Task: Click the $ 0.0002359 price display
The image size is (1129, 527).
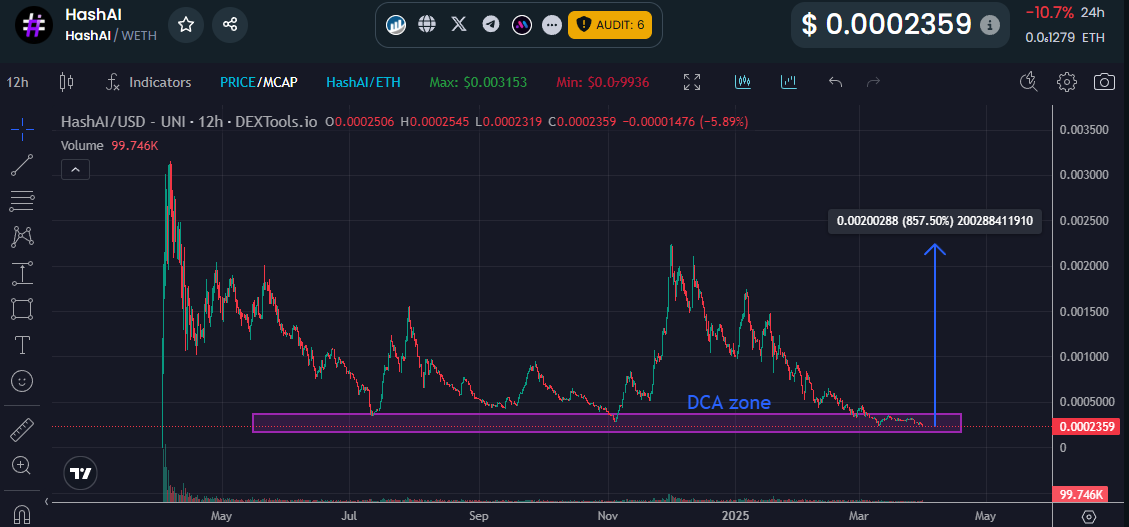Action: click(886, 24)
